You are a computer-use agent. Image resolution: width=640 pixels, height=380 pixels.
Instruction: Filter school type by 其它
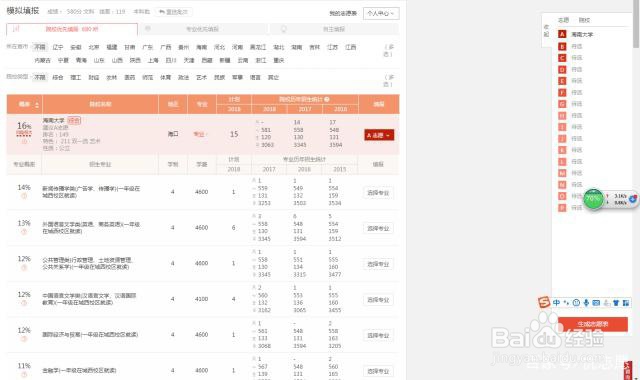(273, 78)
